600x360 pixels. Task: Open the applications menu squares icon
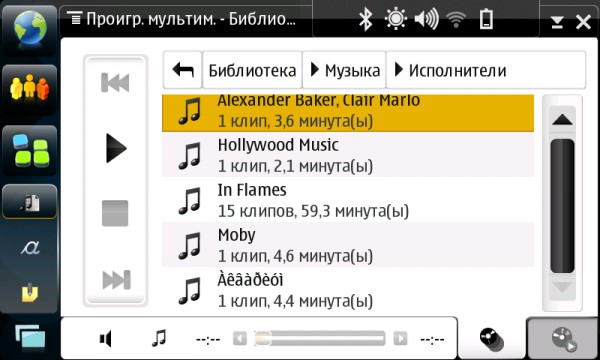[x=30, y=151]
